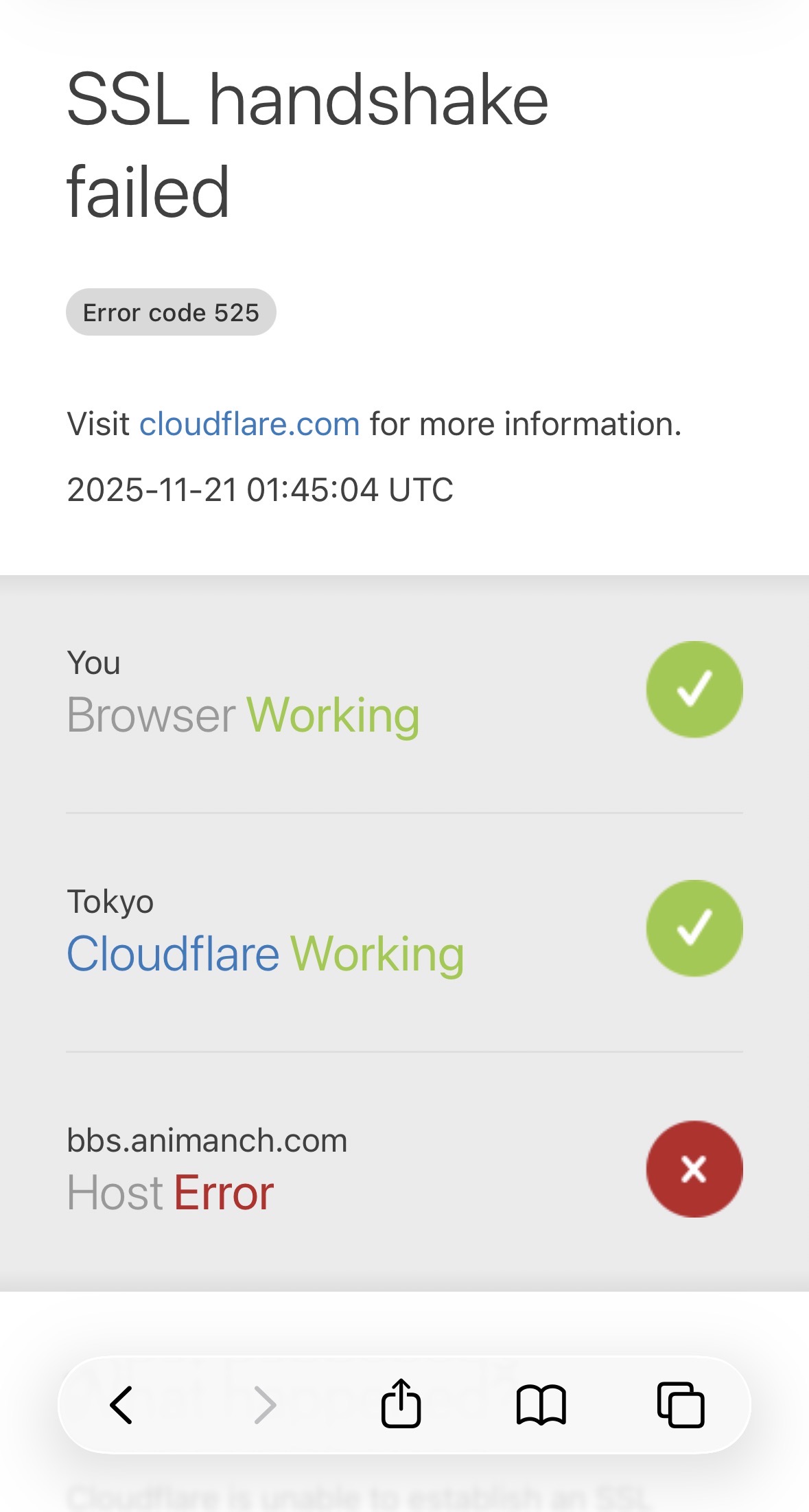
Task: Click green checkmark beside Cloudflare Working
Action: (694, 928)
